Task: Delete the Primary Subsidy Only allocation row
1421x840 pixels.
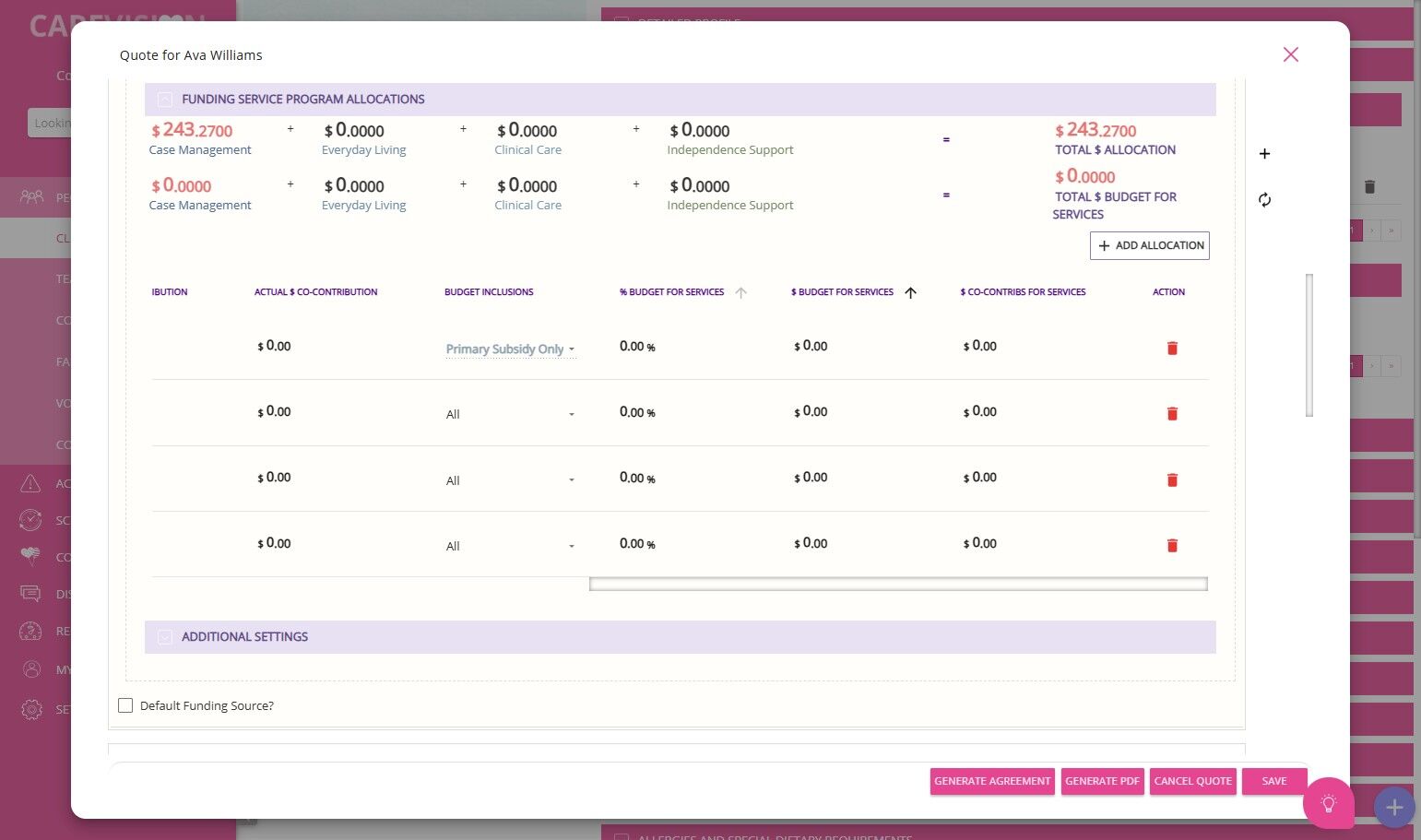Action: 1172,348
